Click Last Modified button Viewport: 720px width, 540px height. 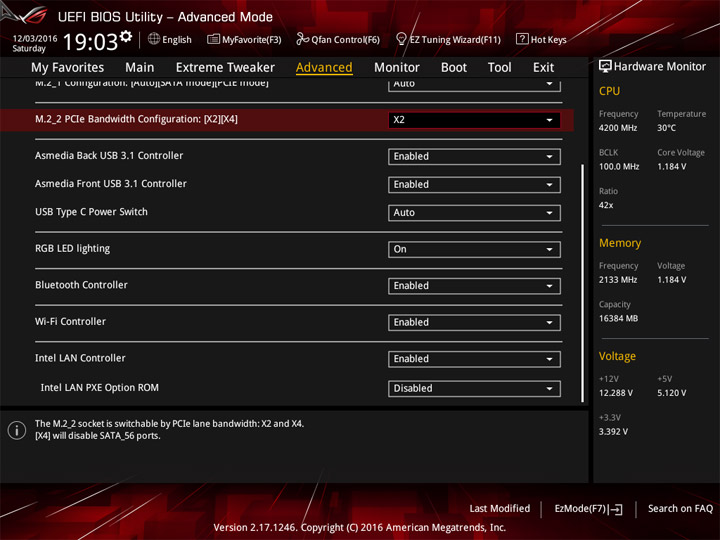coord(500,509)
